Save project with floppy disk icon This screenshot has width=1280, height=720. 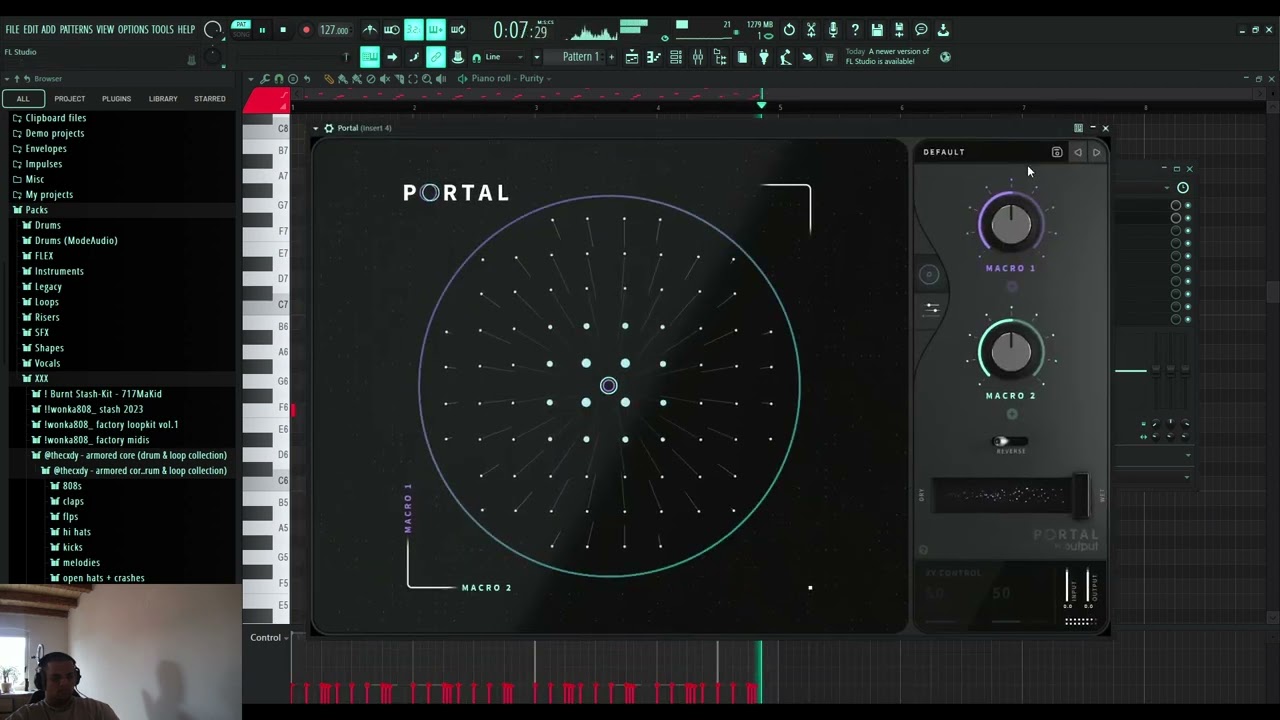point(876,30)
